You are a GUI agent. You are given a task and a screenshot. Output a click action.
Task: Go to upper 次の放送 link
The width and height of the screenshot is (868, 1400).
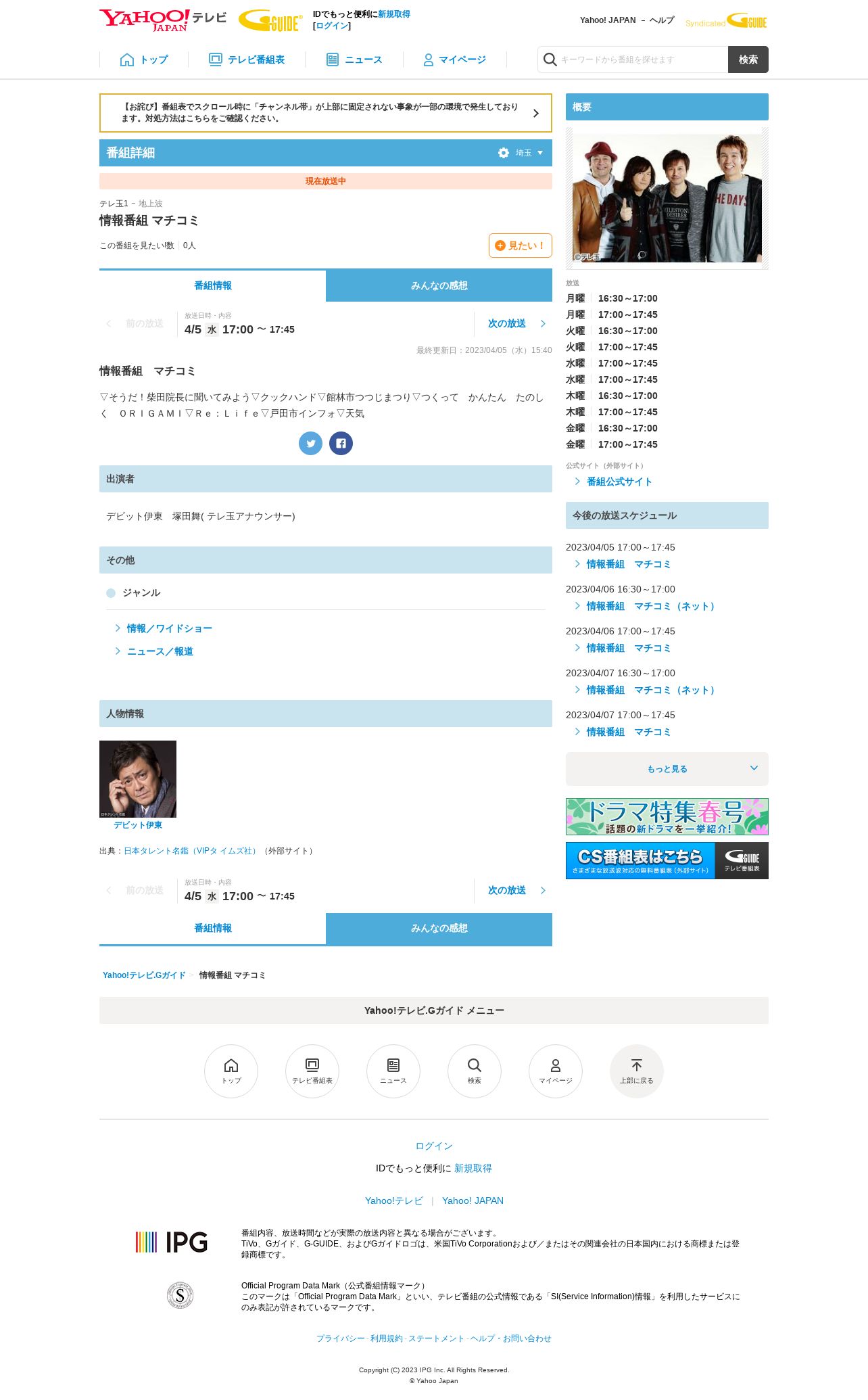click(516, 323)
